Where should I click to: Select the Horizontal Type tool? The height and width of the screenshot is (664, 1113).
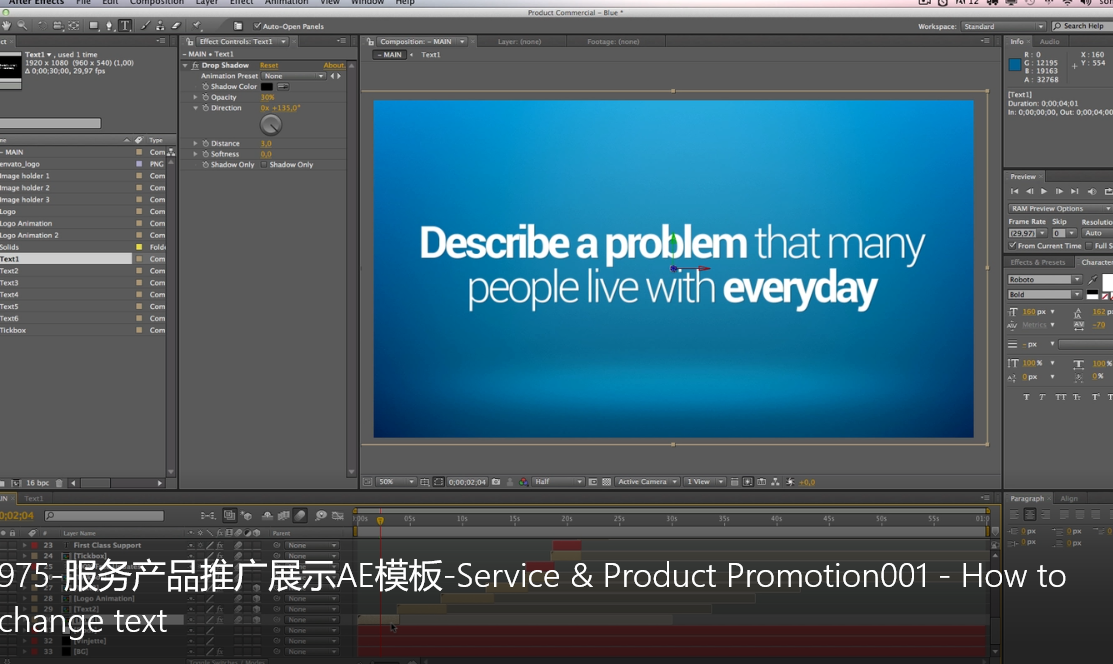tap(125, 26)
